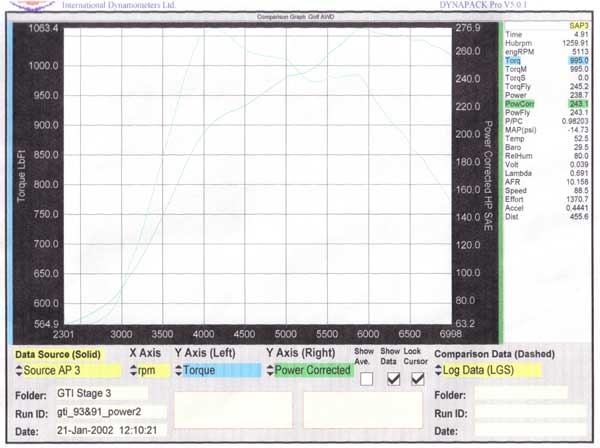The height and width of the screenshot is (448, 600).
Task: Click the Speed row label
Action: 515,191
